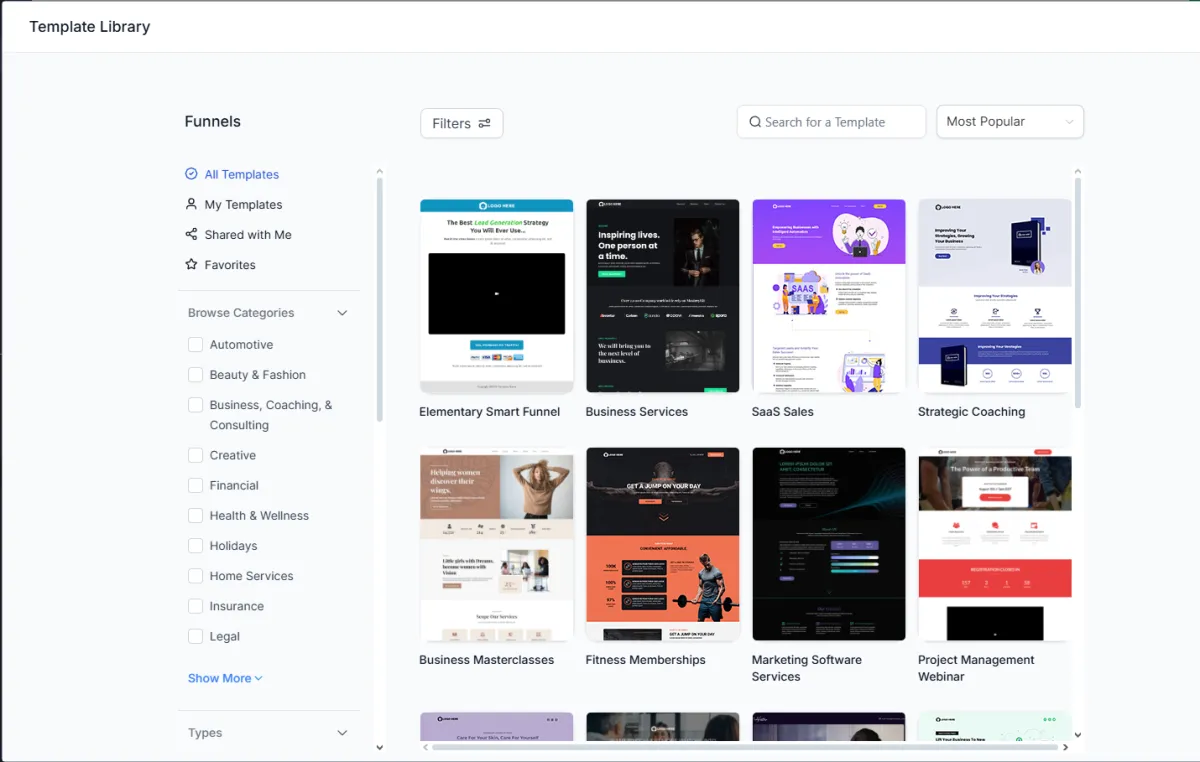This screenshot has width=1200, height=762.
Task: Open Fitness Memberships template thumbnail
Action: point(663,544)
